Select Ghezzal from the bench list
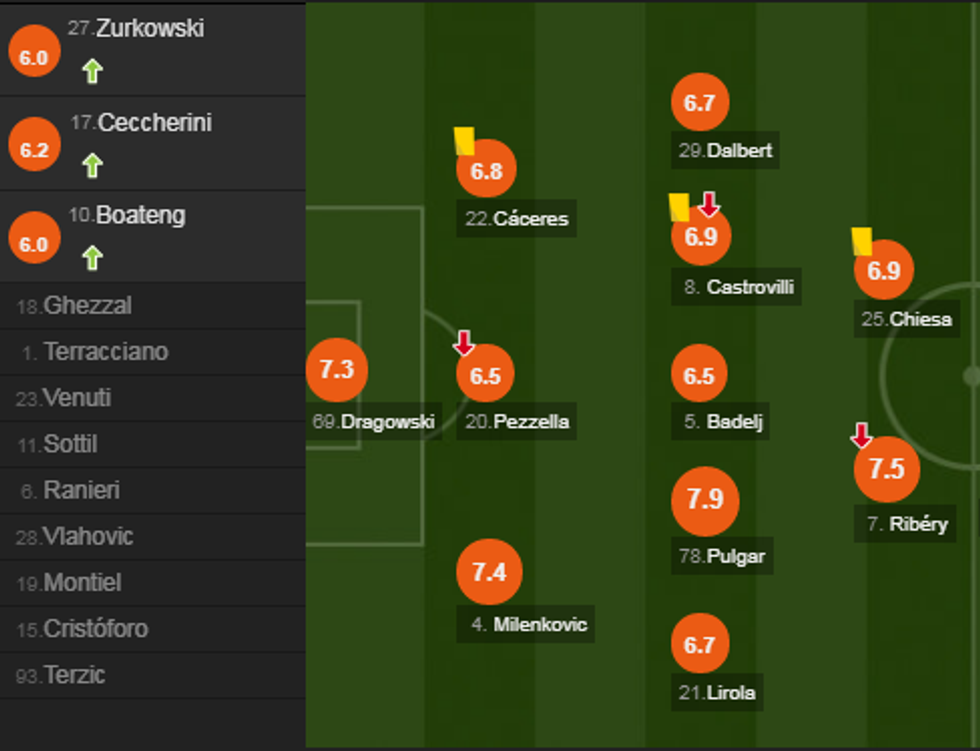The width and height of the screenshot is (980, 751). tap(87, 306)
